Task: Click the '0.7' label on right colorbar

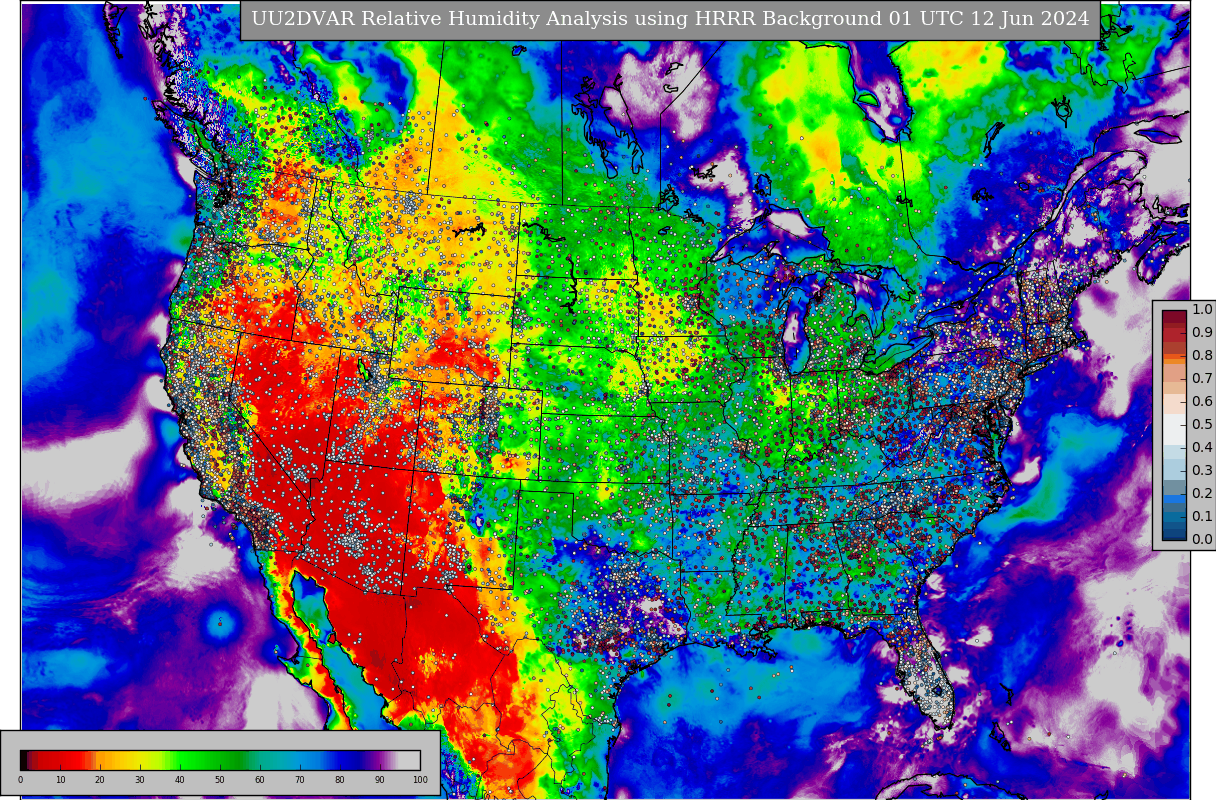Action: pyautogui.click(x=1202, y=379)
